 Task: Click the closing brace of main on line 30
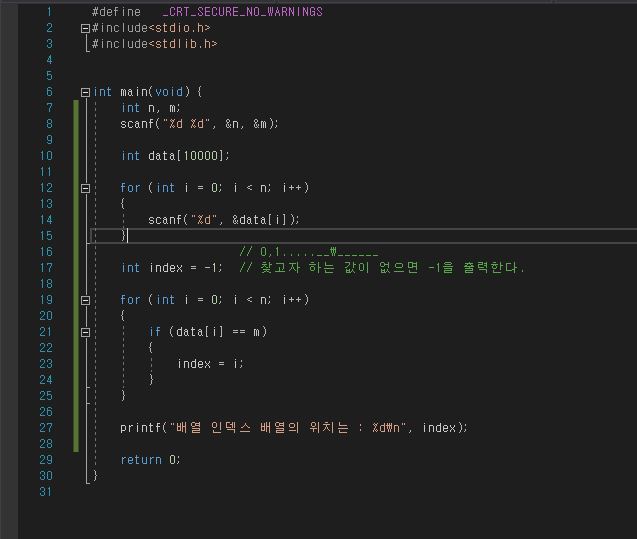point(95,475)
